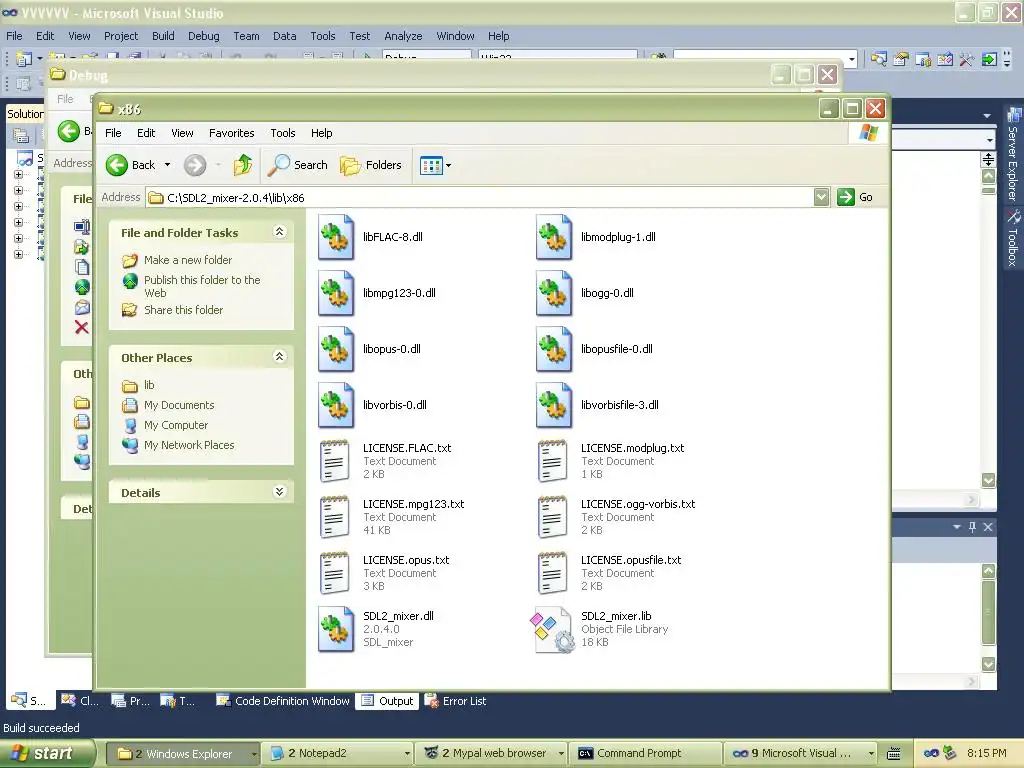Screen dimensions: 1024x768
Task: Open Microsoft Visual taskbar group dropdown
Action: (x=871, y=754)
